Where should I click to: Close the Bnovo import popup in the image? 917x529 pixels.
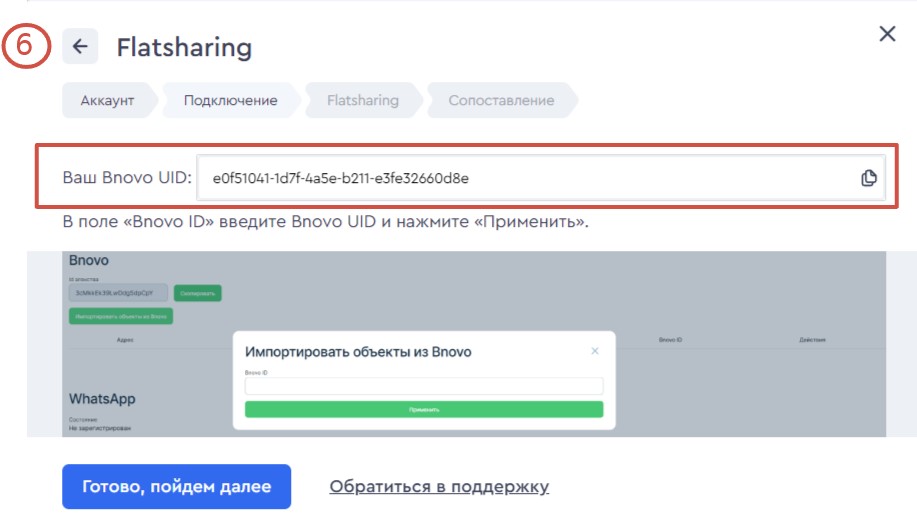(595, 351)
